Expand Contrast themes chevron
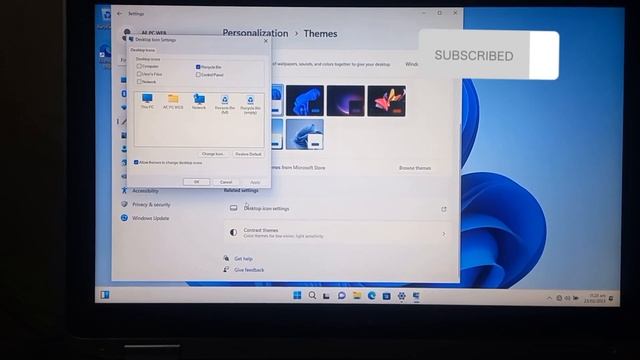 pyautogui.click(x=444, y=234)
